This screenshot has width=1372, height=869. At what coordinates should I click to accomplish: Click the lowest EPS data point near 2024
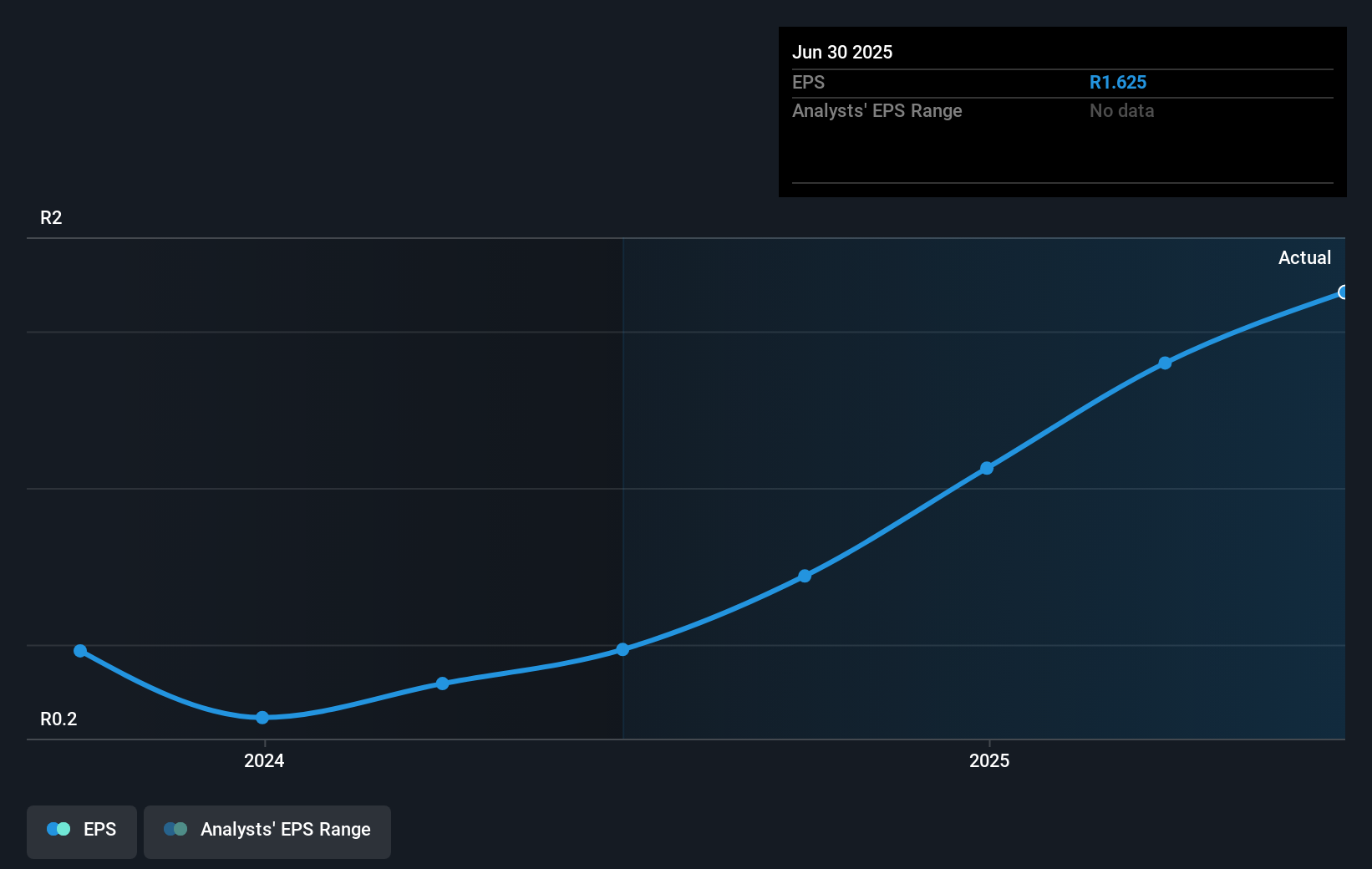click(x=262, y=717)
